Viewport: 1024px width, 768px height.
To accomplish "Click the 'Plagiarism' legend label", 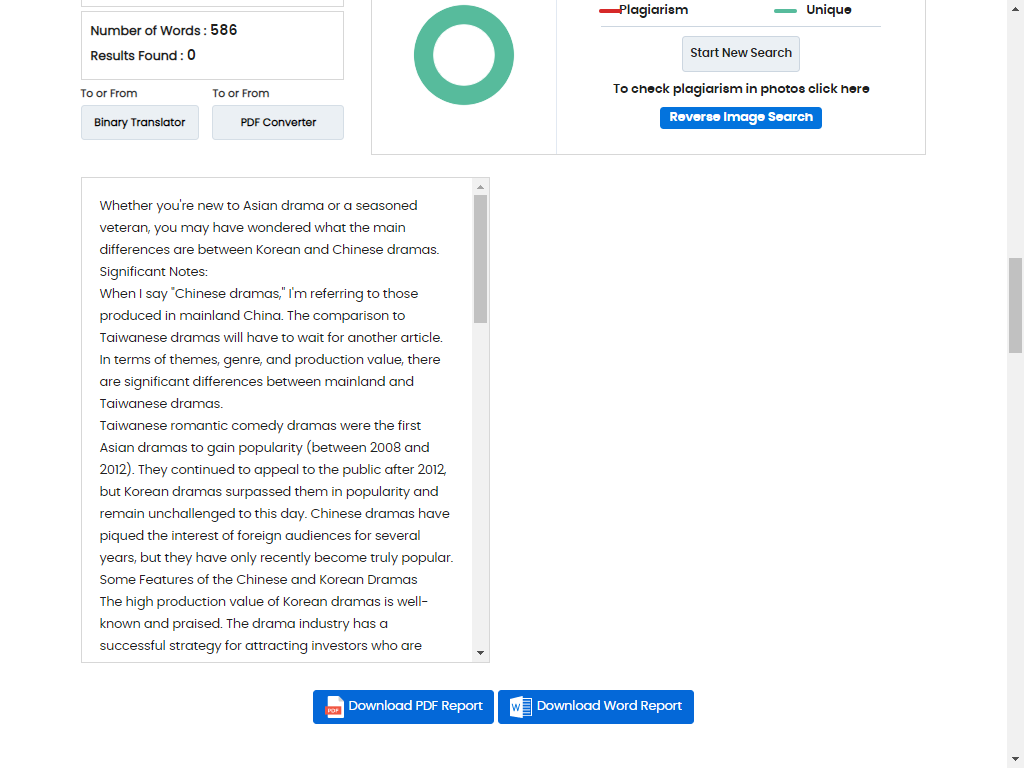I will (653, 10).
